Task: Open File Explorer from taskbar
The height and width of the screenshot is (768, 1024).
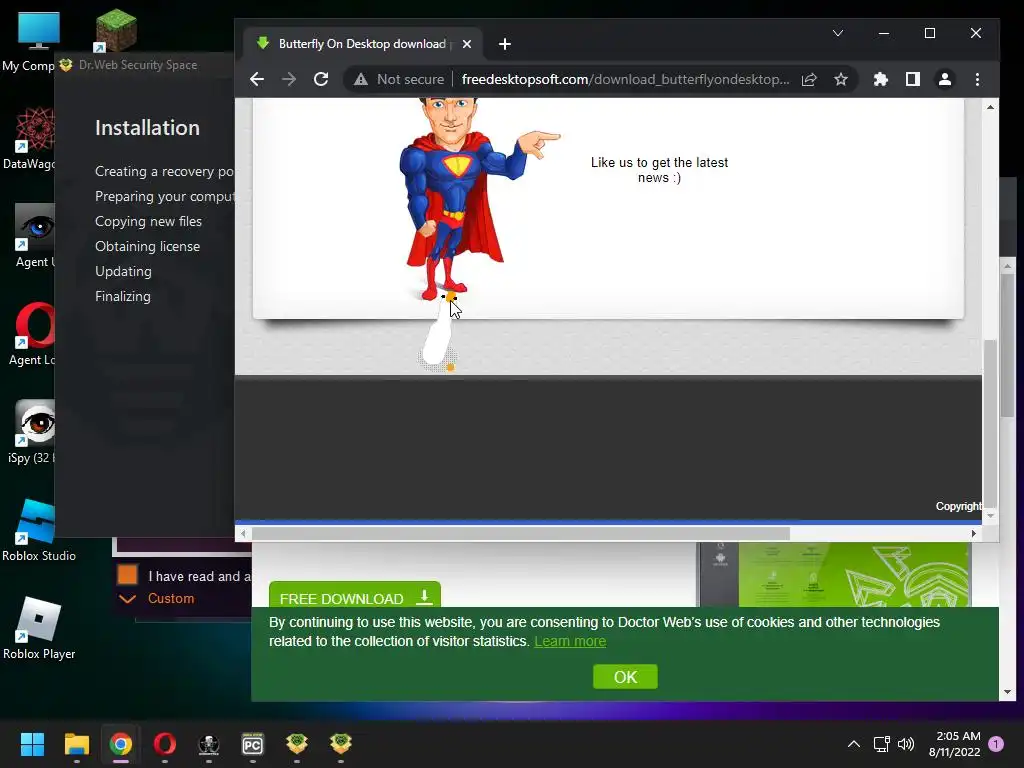Action: (x=76, y=744)
